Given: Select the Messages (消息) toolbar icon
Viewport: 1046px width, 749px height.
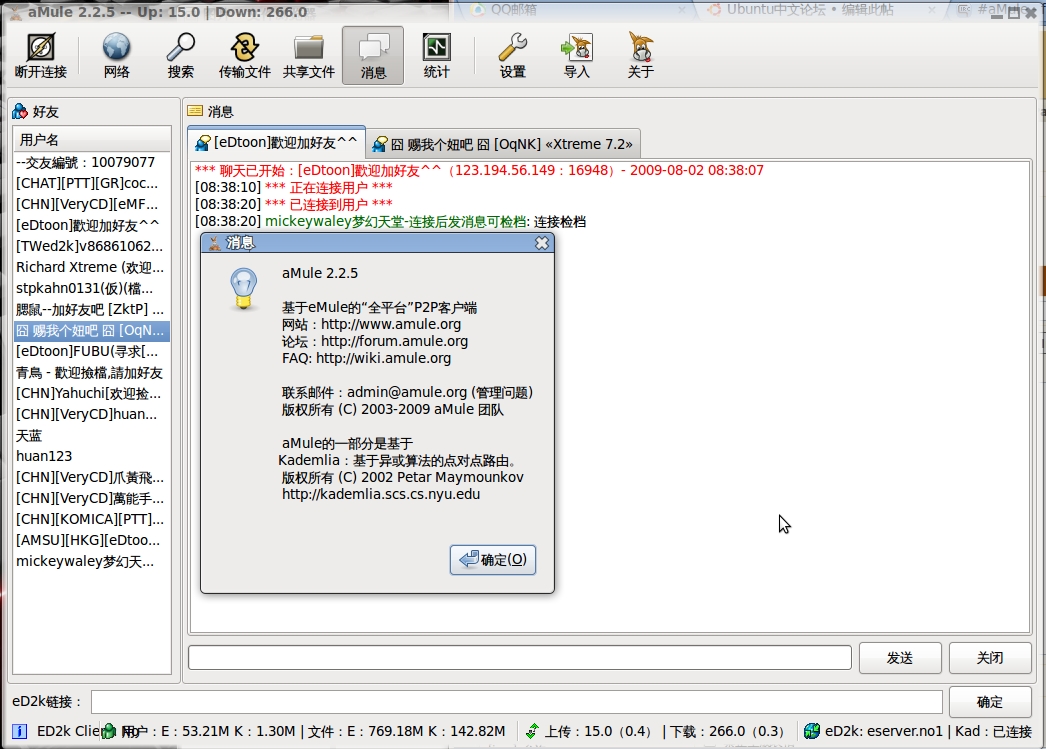Looking at the screenshot, I should point(373,55).
